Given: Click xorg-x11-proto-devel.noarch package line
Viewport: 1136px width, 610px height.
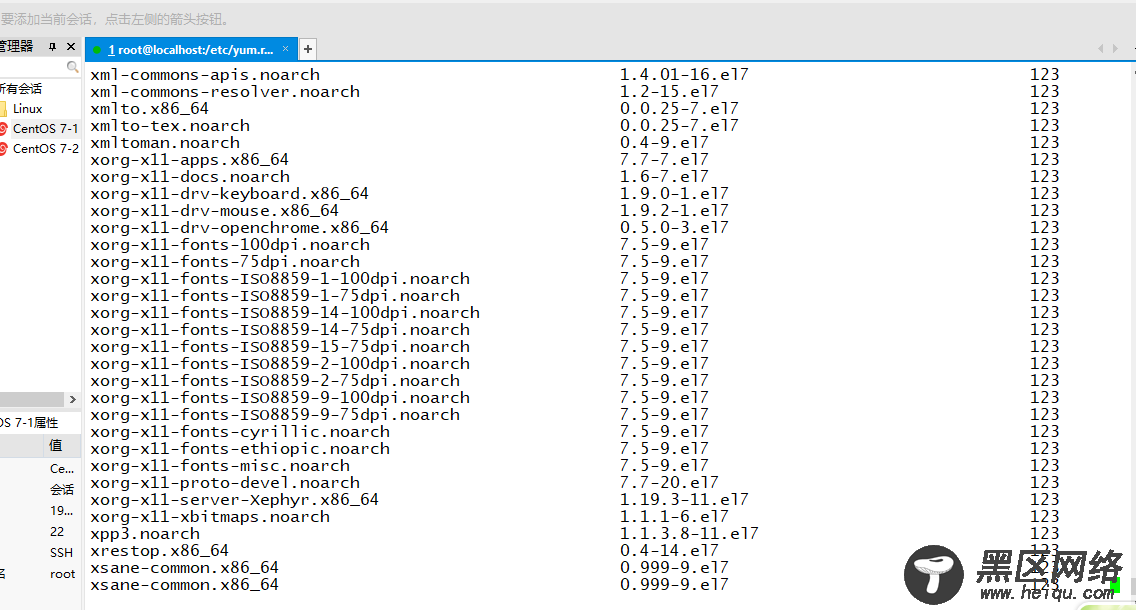Looking at the screenshot, I should 225,483.
